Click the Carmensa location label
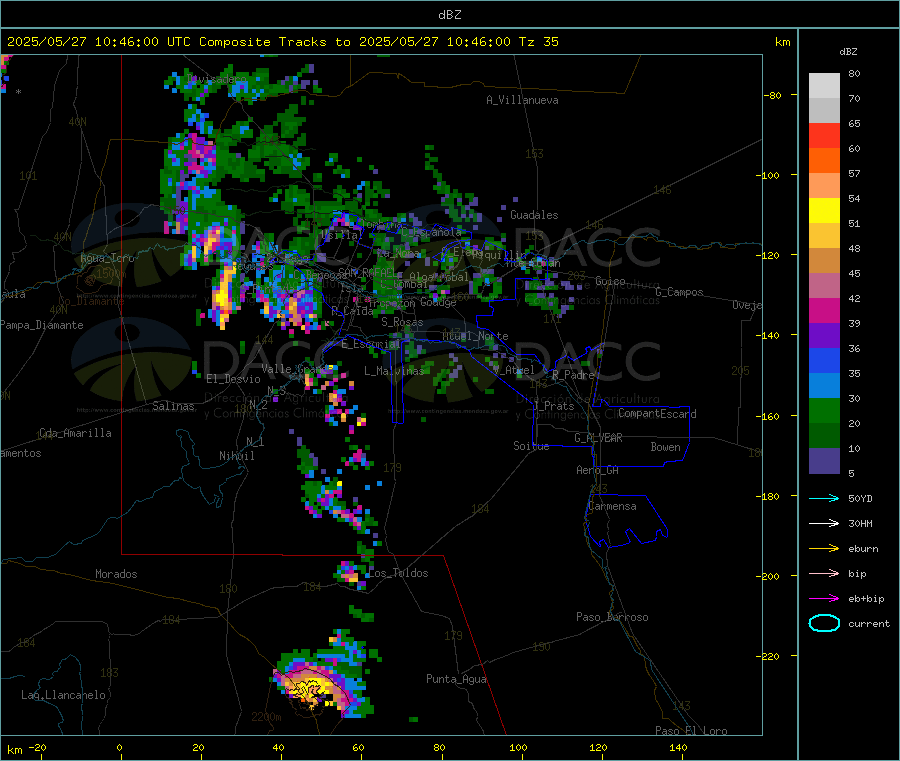 pyautogui.click(x=612, y=506)
